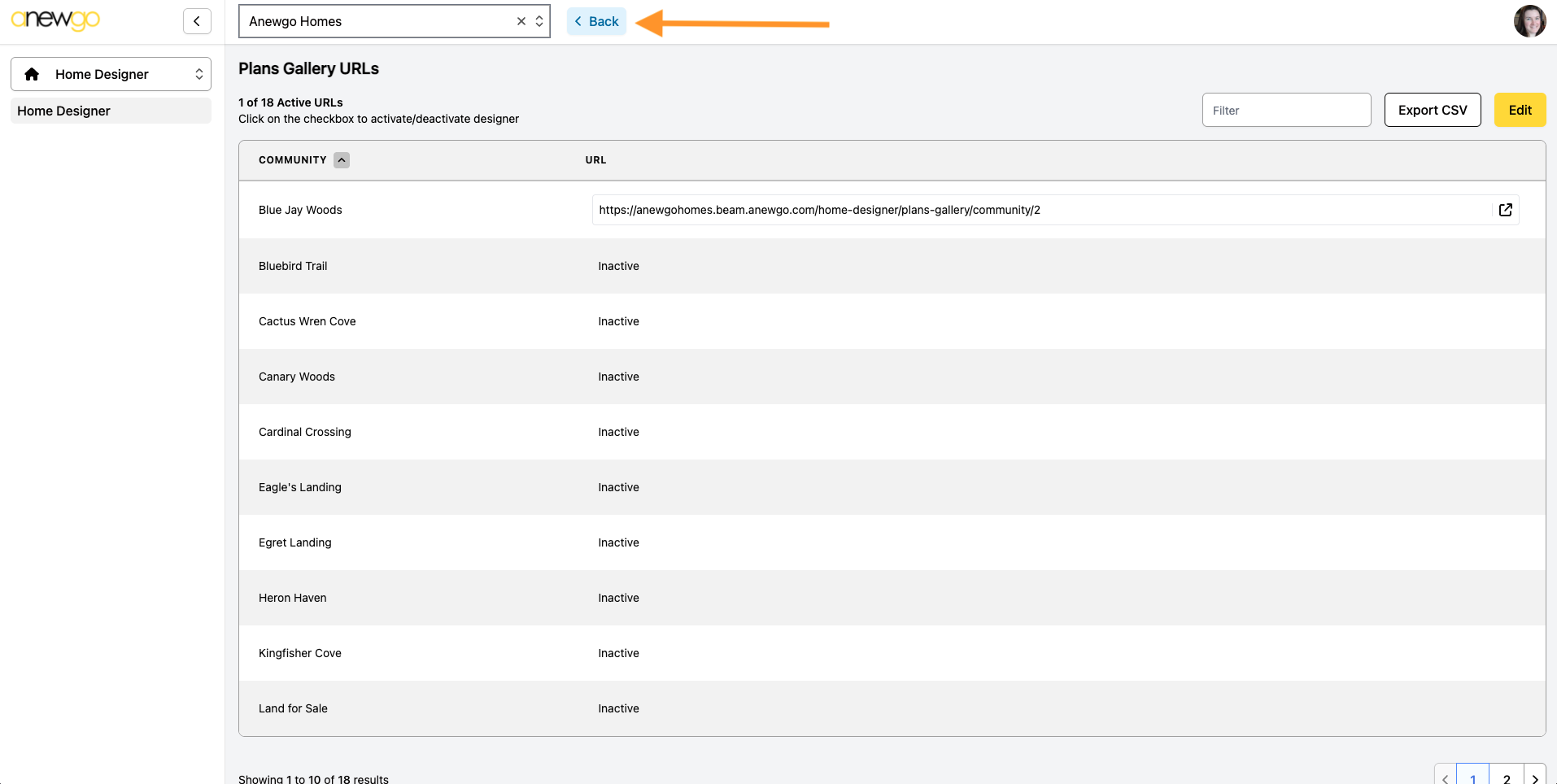Image resolution: width=1557 pixels, height=784 pixels.
Task: Click Inactive status for Bluebird Trail
Action: point(618,266)
